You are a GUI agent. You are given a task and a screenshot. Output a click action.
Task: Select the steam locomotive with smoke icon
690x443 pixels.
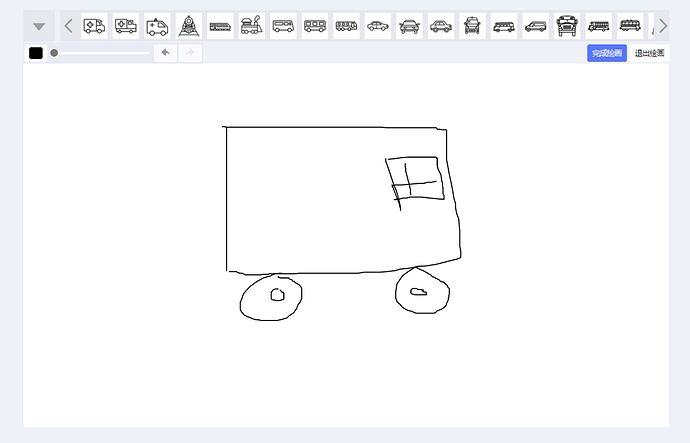252,26
